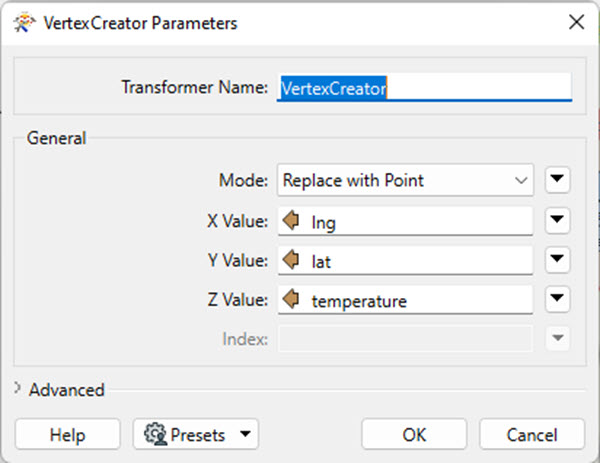
Task: Click the X Value field containing lng
Action: tap(405, 221)
